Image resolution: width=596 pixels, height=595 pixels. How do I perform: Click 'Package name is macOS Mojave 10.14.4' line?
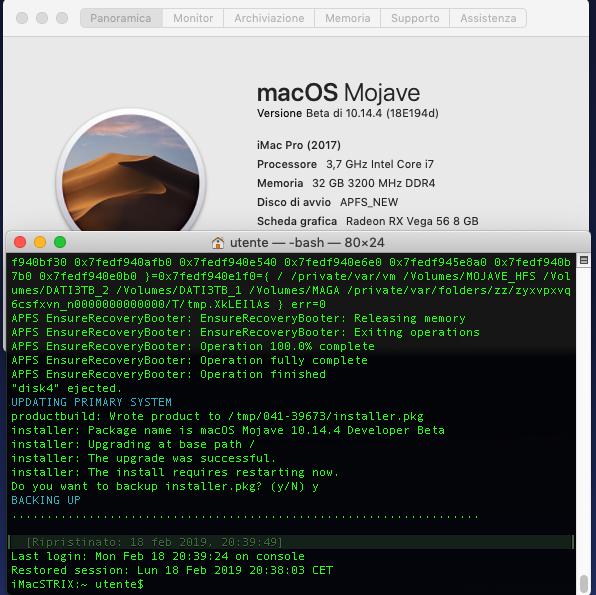click(228, 430)
